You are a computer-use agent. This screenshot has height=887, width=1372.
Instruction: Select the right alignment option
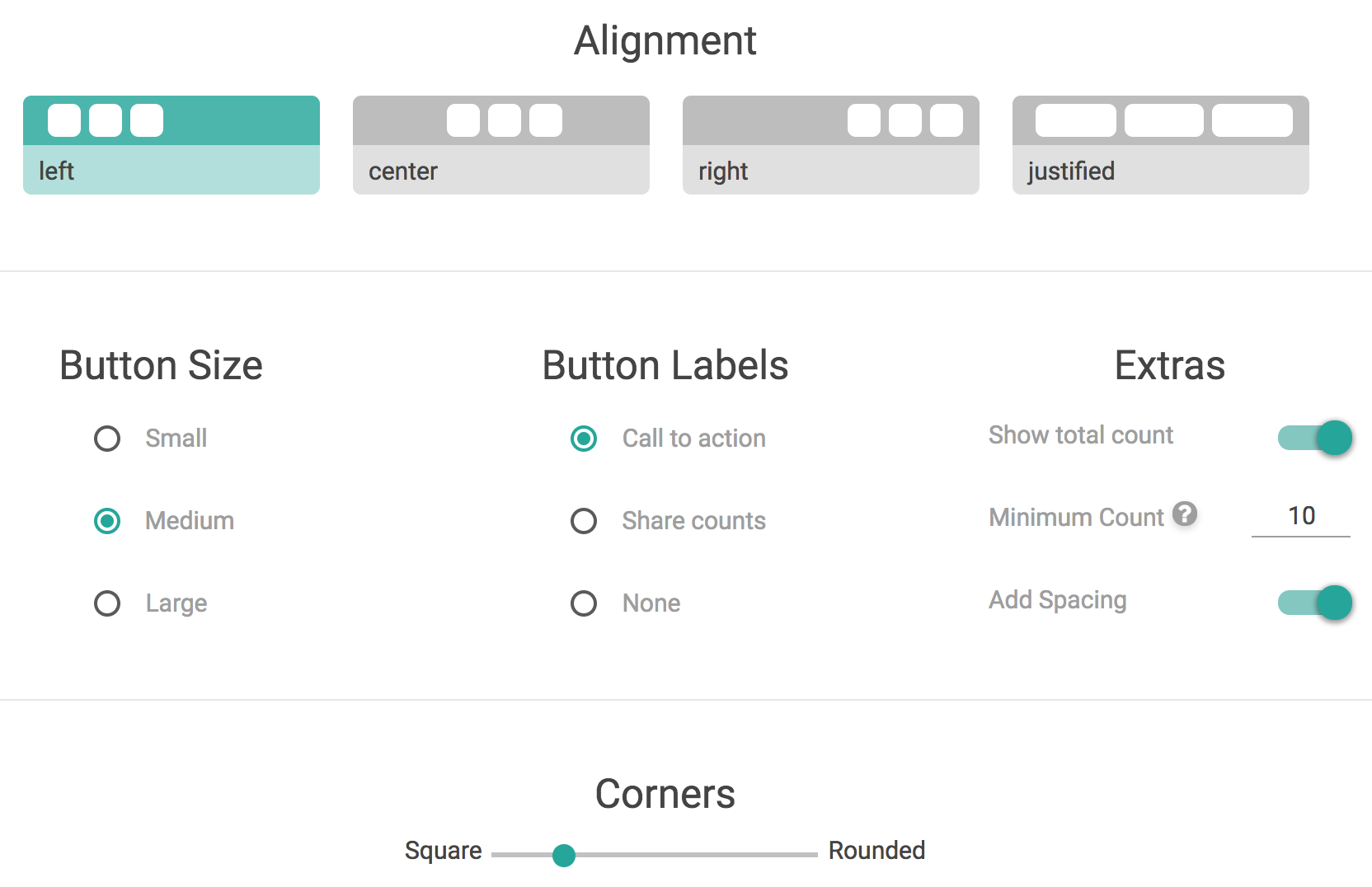coord(829,144)
